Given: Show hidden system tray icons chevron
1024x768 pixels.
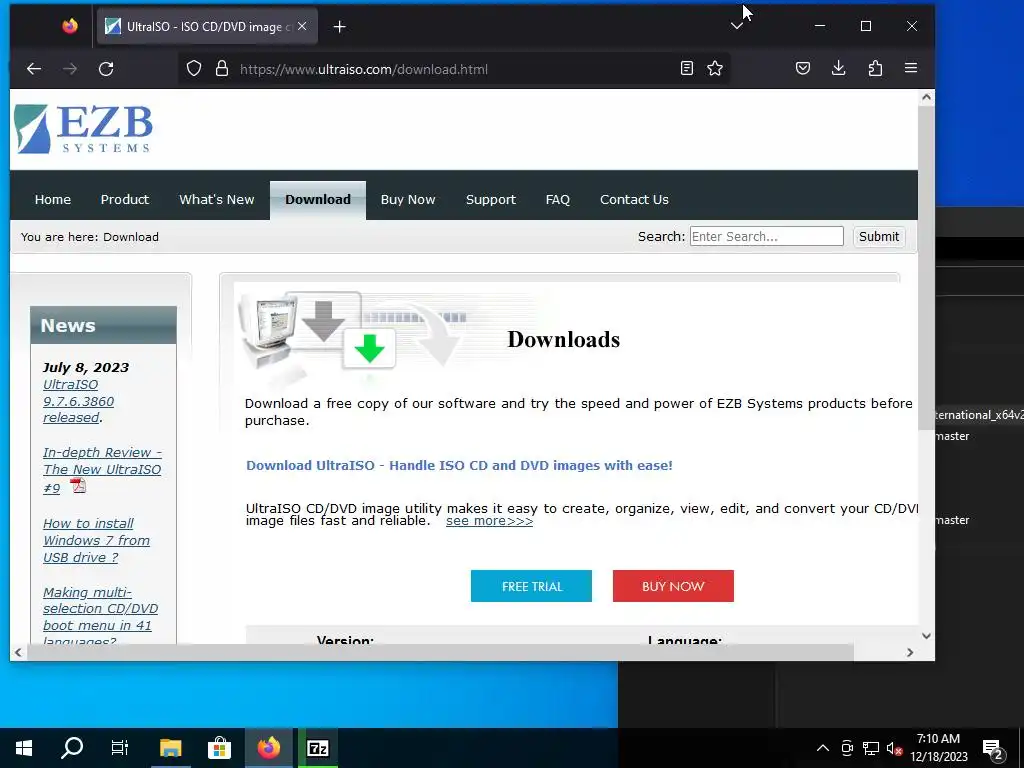Looking at the screenshot, I should click(823, 748).
